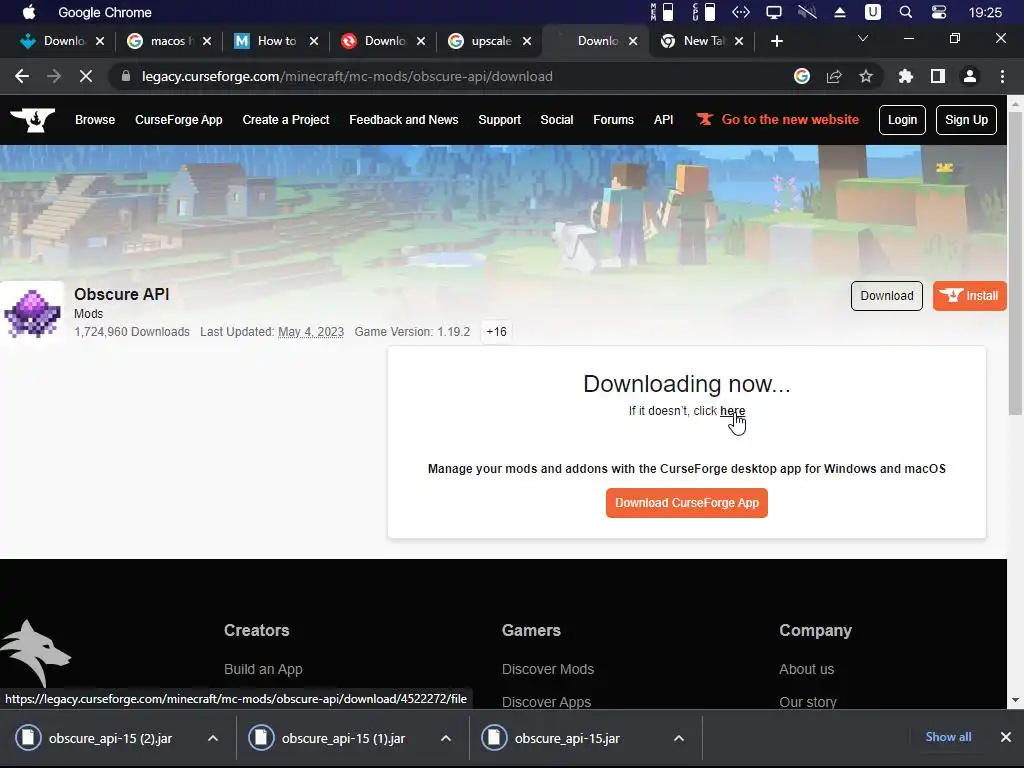Open Create a Project nav item
Image resolution: width=1024 pixels, height=768 pixels.
point(285,120)
